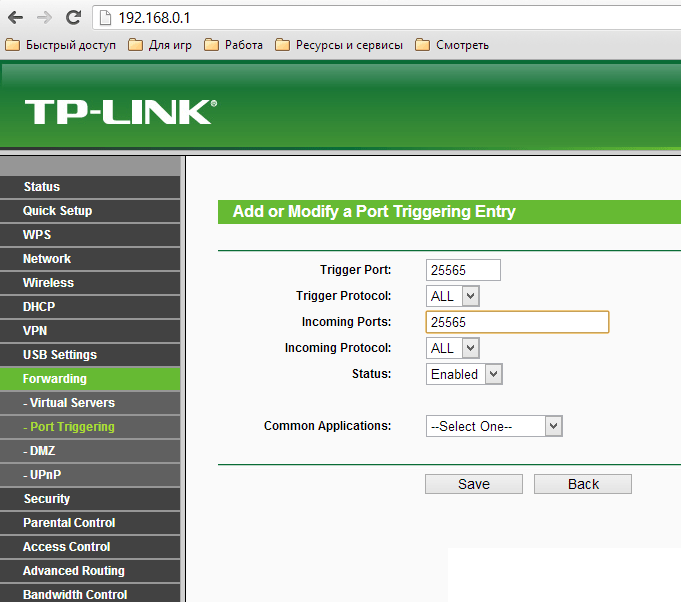This screenshot has width=681, height=602.
Task: Open the Common Applications dropdown
Action: point(494,426)
